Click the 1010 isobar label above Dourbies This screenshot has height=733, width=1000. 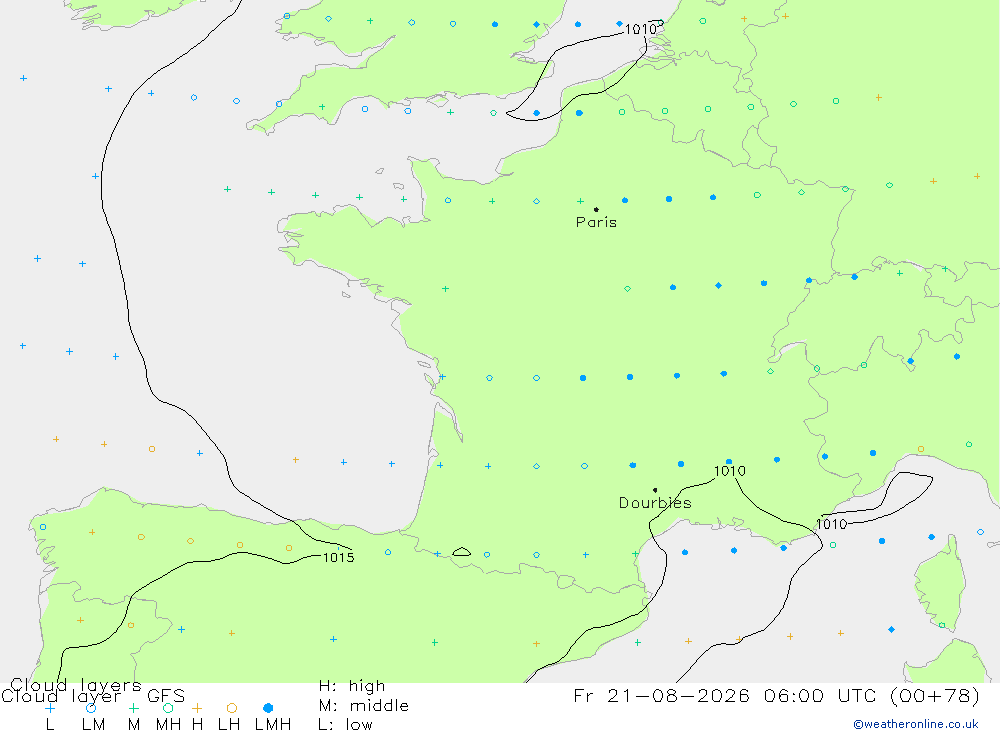tap(730, 471)
